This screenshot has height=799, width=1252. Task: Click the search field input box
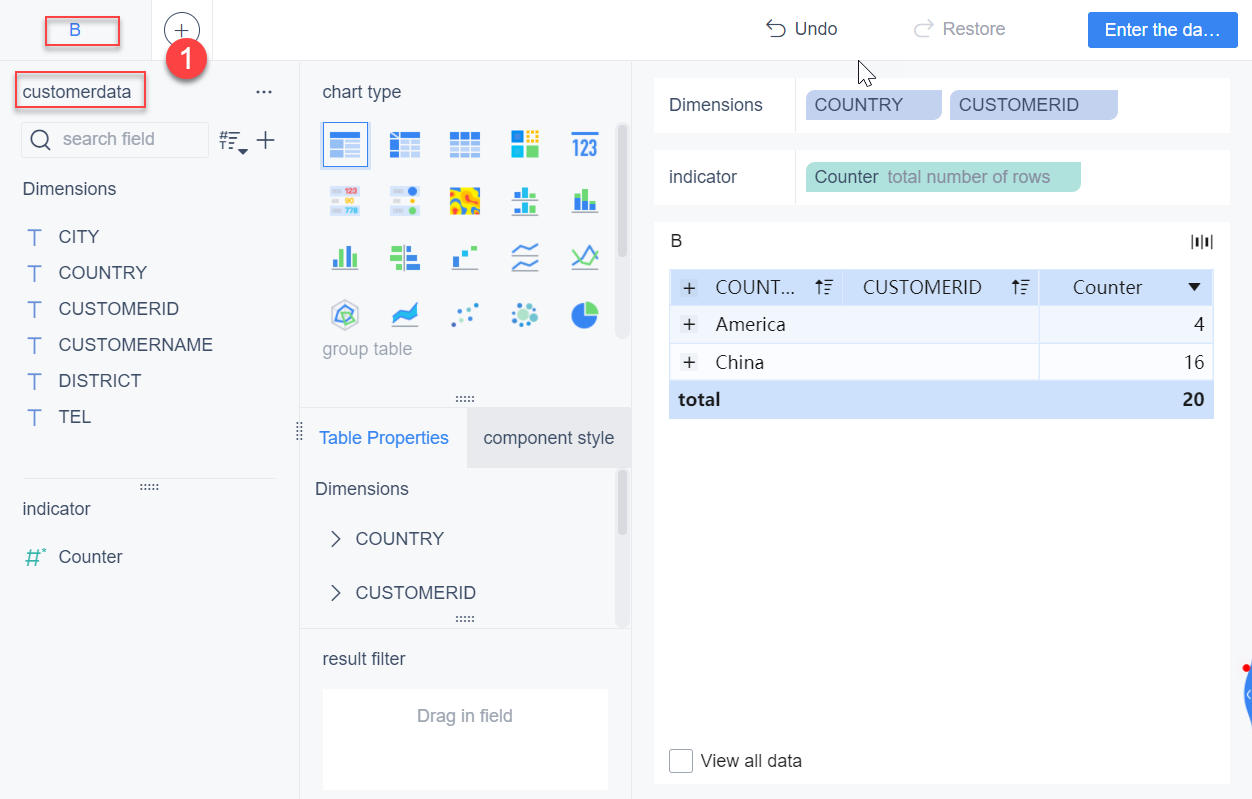tap(114, 139)
